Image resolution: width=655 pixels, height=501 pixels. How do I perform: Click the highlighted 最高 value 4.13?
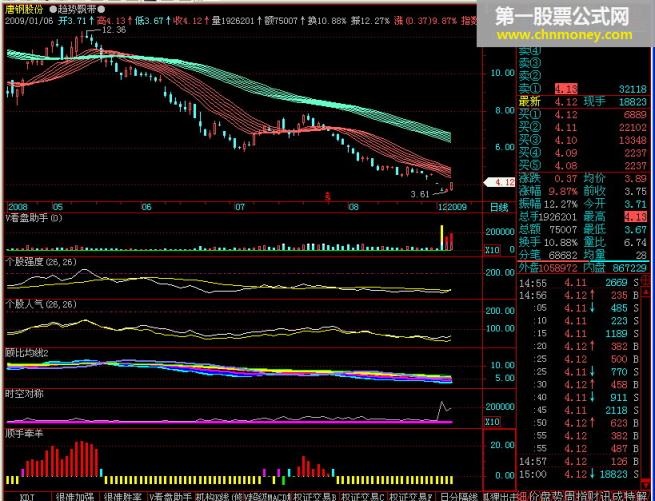click(635, 217)
